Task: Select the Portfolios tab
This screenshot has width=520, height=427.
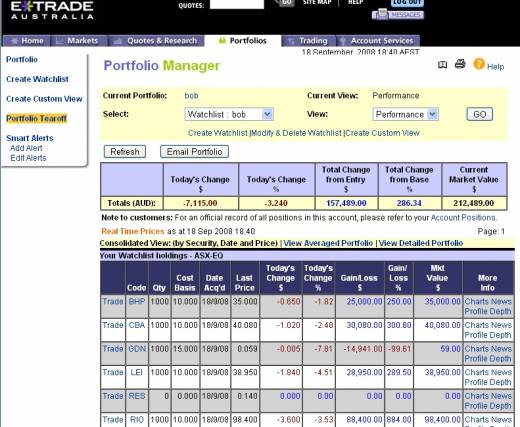Action: click(243, 41)
